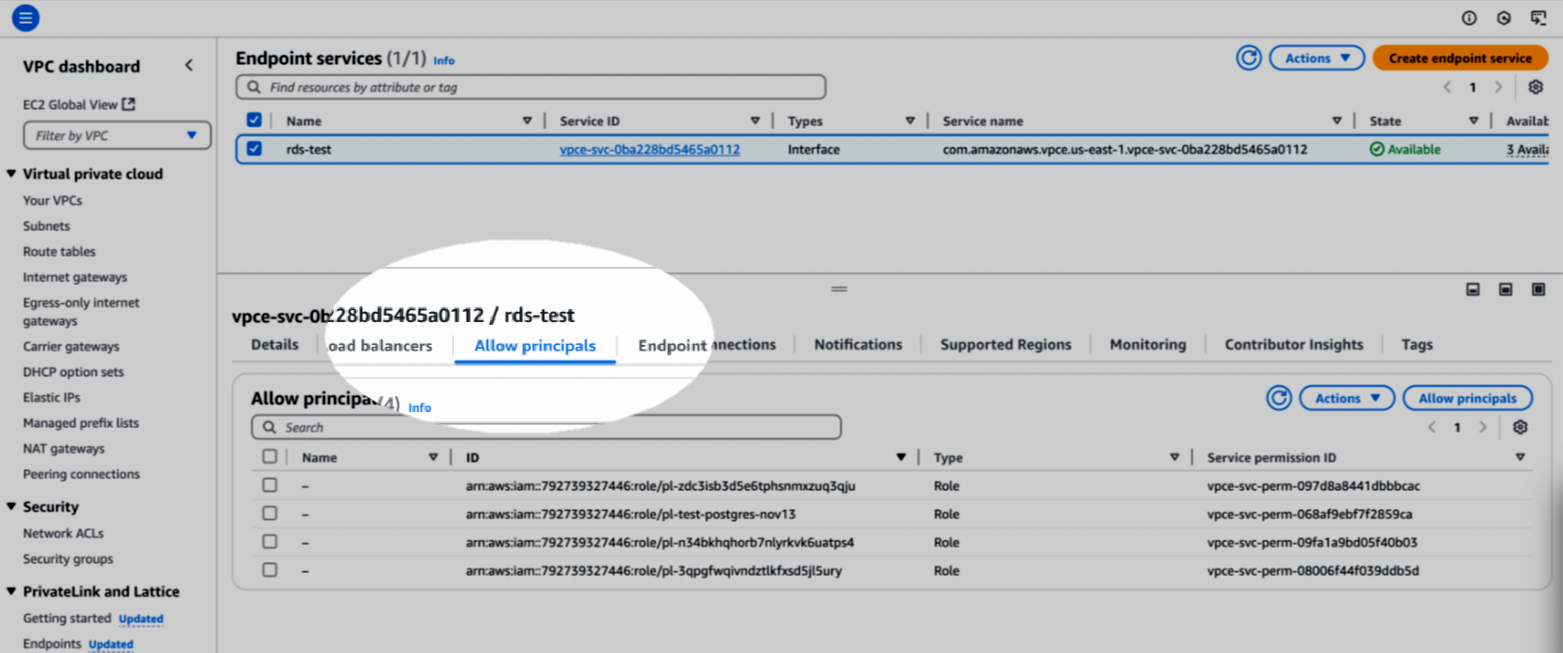Open the vpce-svc-0ba228bd5465a0112 service ID link
This screenshot has width=1563, height=653.
pyautogui.click(x=649, y=150)
